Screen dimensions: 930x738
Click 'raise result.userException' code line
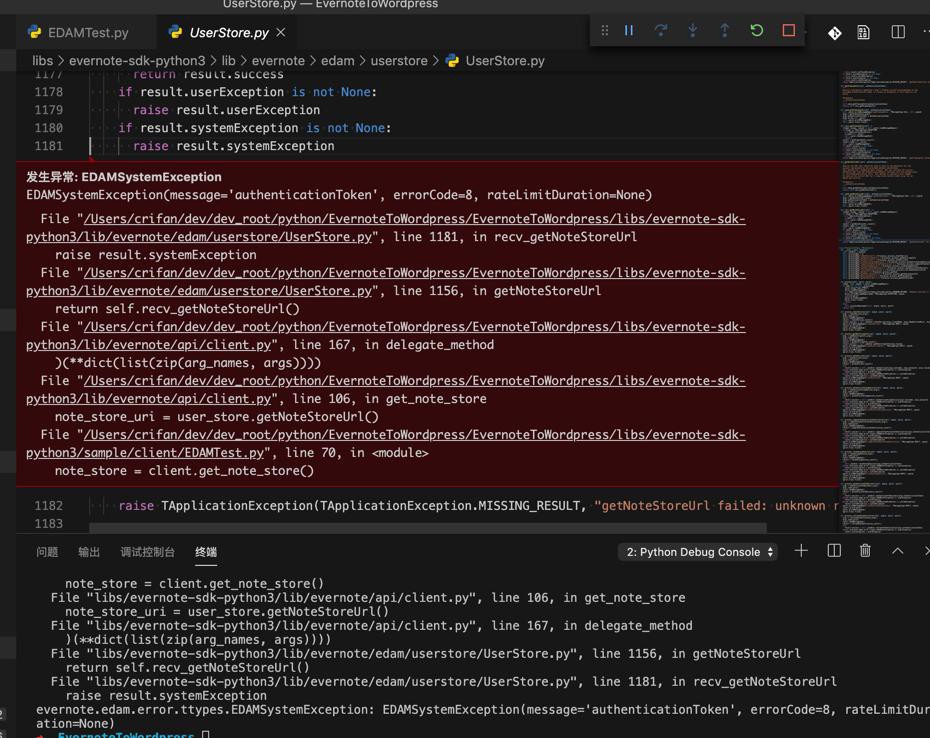(227, 110)
